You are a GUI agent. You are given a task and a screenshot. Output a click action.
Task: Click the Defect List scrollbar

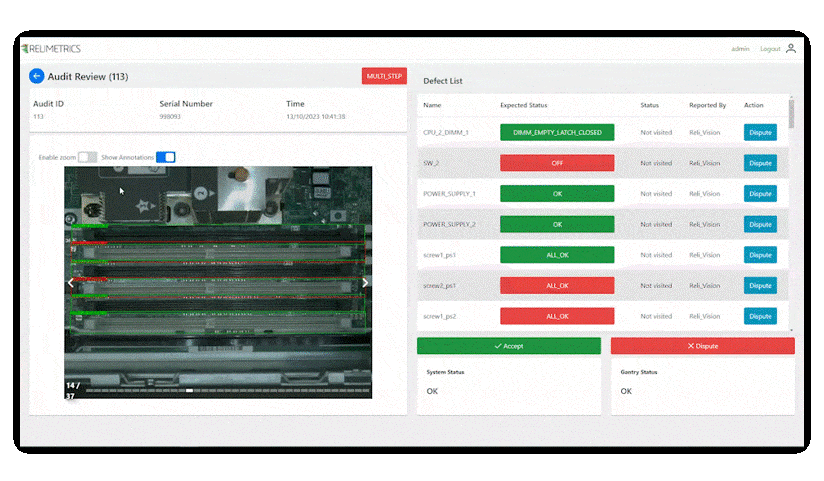click(791, 115)
